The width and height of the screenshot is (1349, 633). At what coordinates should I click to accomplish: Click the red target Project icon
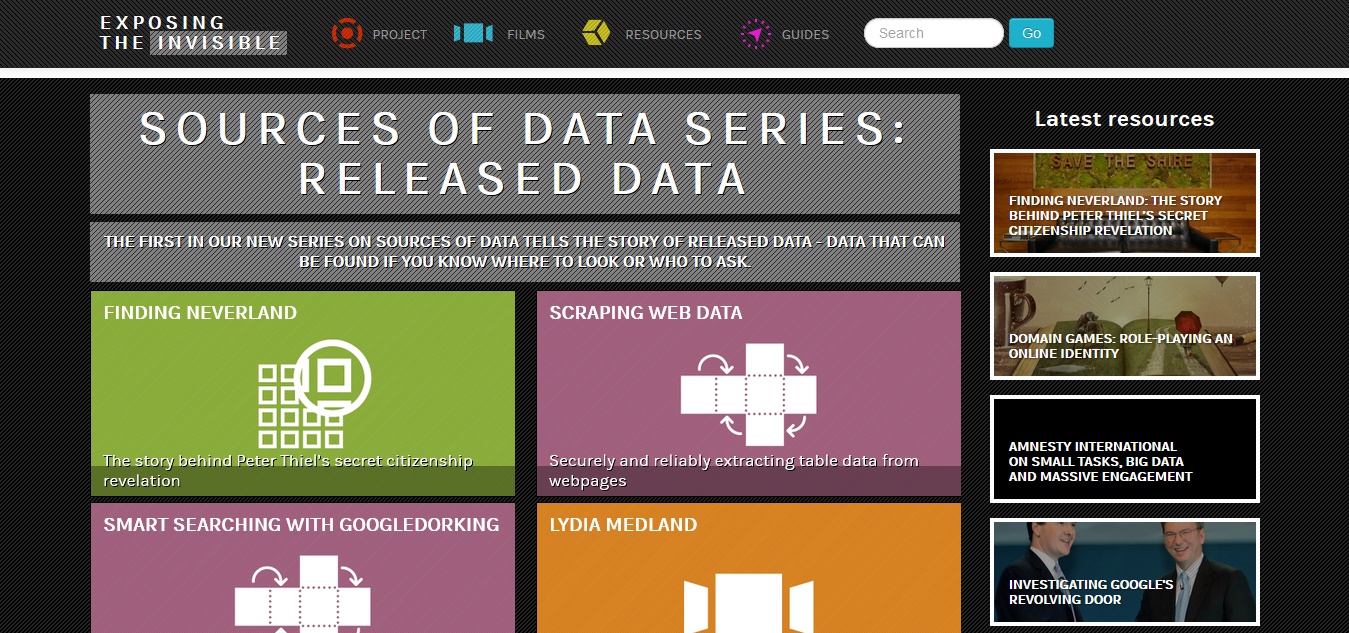click(x=347, y=33)
